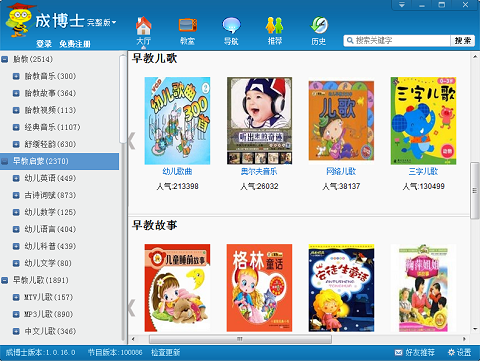
Task: Open the window dropdown menu arrow button
Action: point(402,5)
